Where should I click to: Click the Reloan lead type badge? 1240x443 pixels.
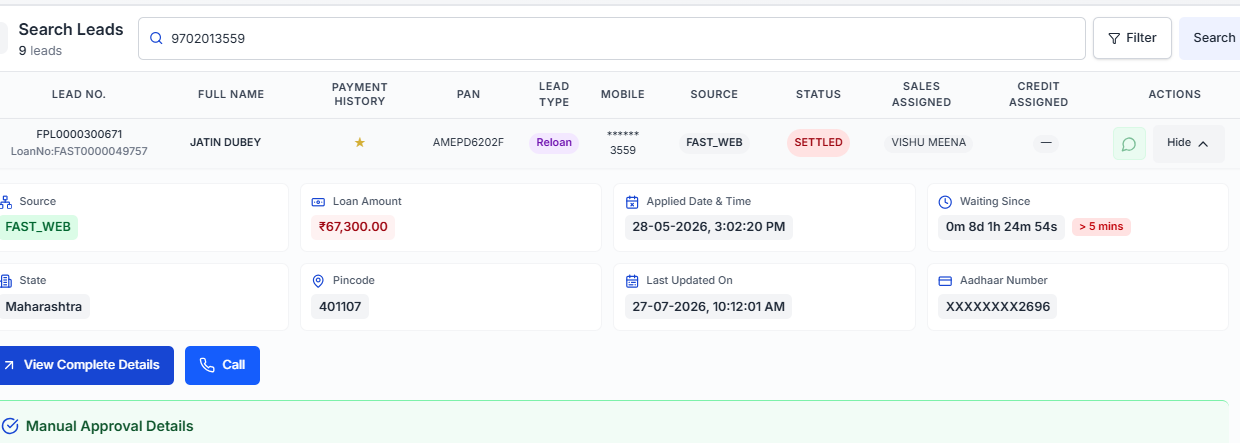tap(554, 142)
